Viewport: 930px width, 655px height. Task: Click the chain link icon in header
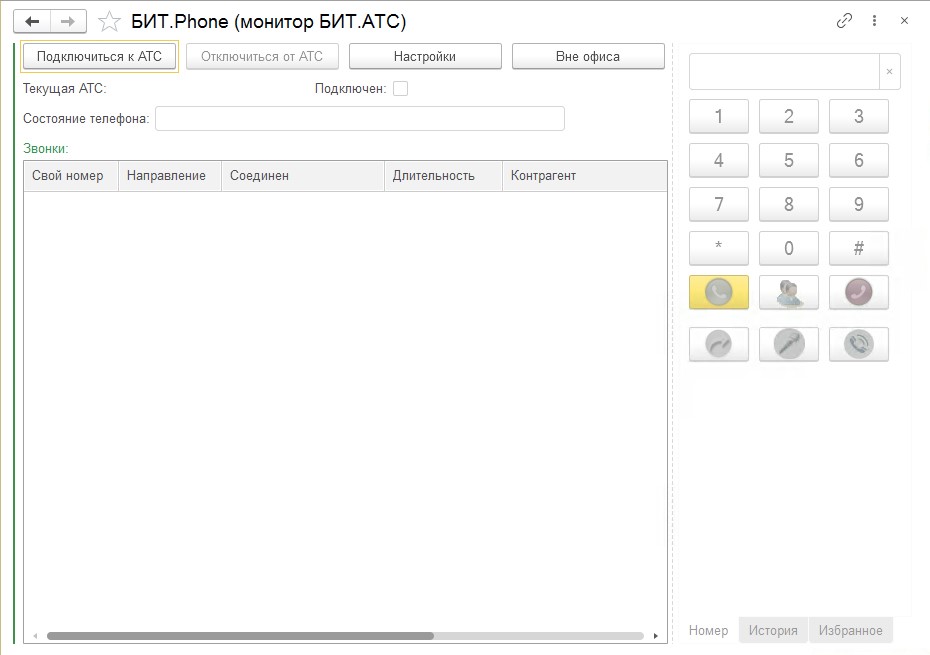tap(845, 21)
